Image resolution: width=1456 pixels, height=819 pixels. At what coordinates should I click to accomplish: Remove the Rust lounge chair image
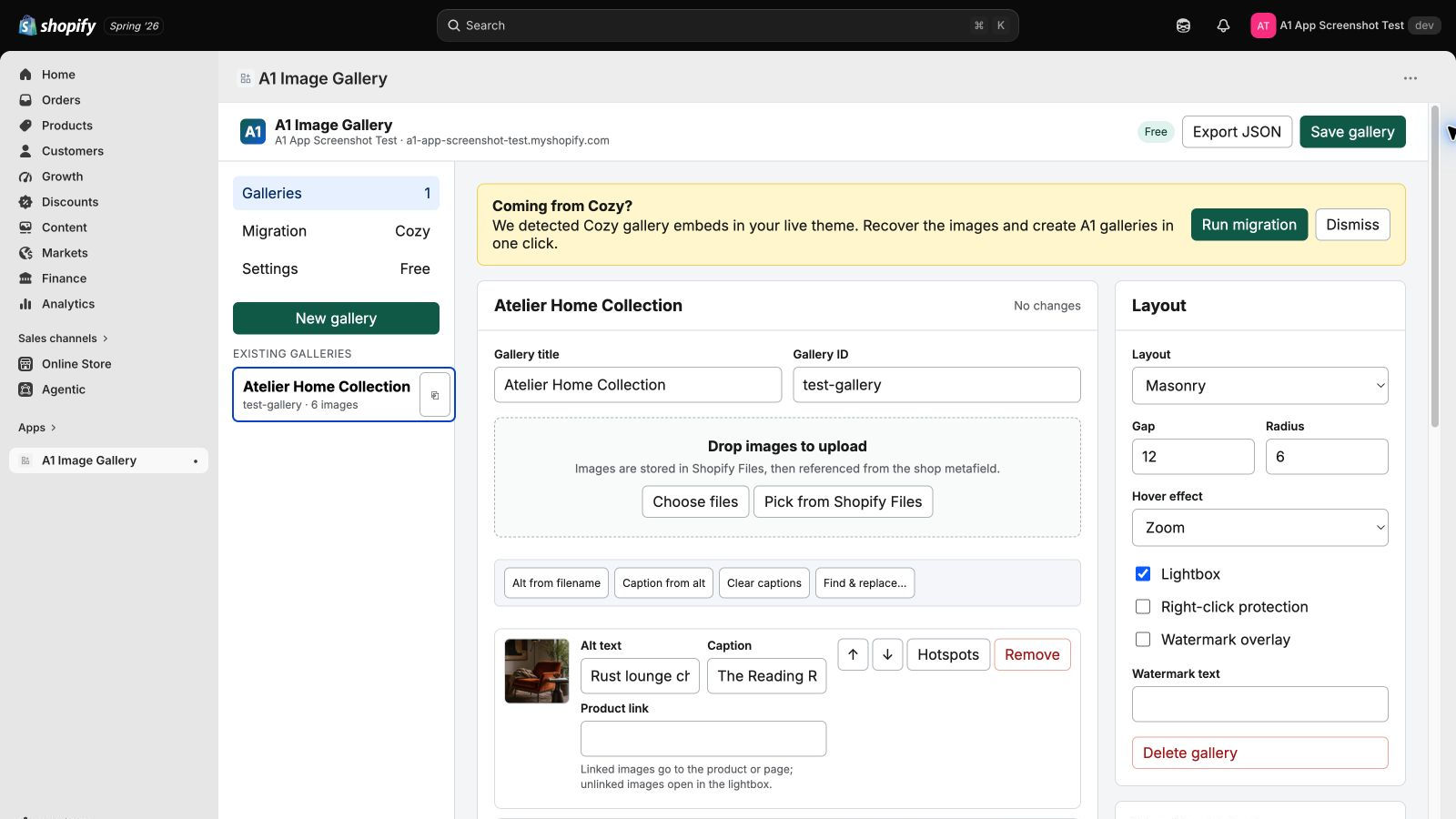[x=1032, y=654]
